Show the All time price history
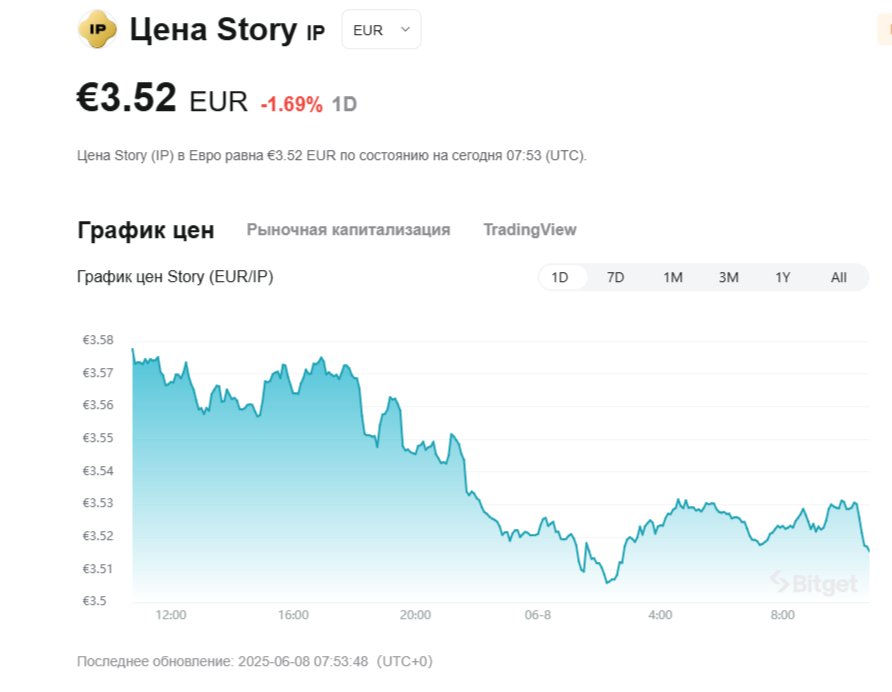 pyautogui.click(x=839, y=277)
